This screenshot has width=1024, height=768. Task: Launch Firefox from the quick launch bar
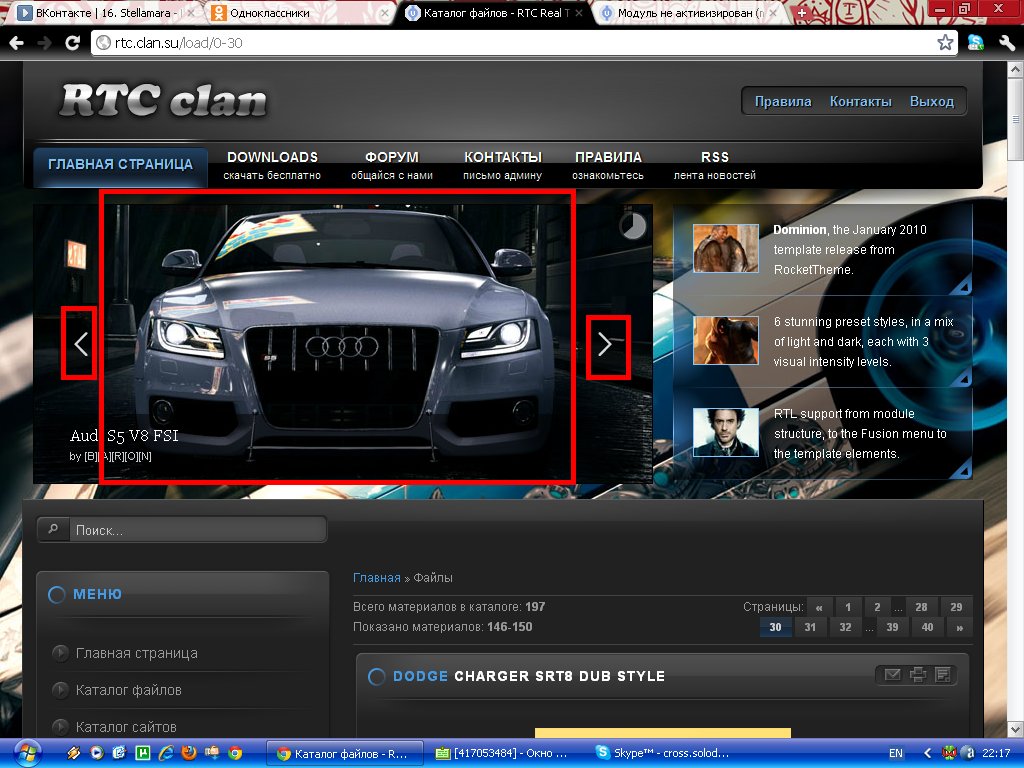pyautogui.click(x=189, y=753)
